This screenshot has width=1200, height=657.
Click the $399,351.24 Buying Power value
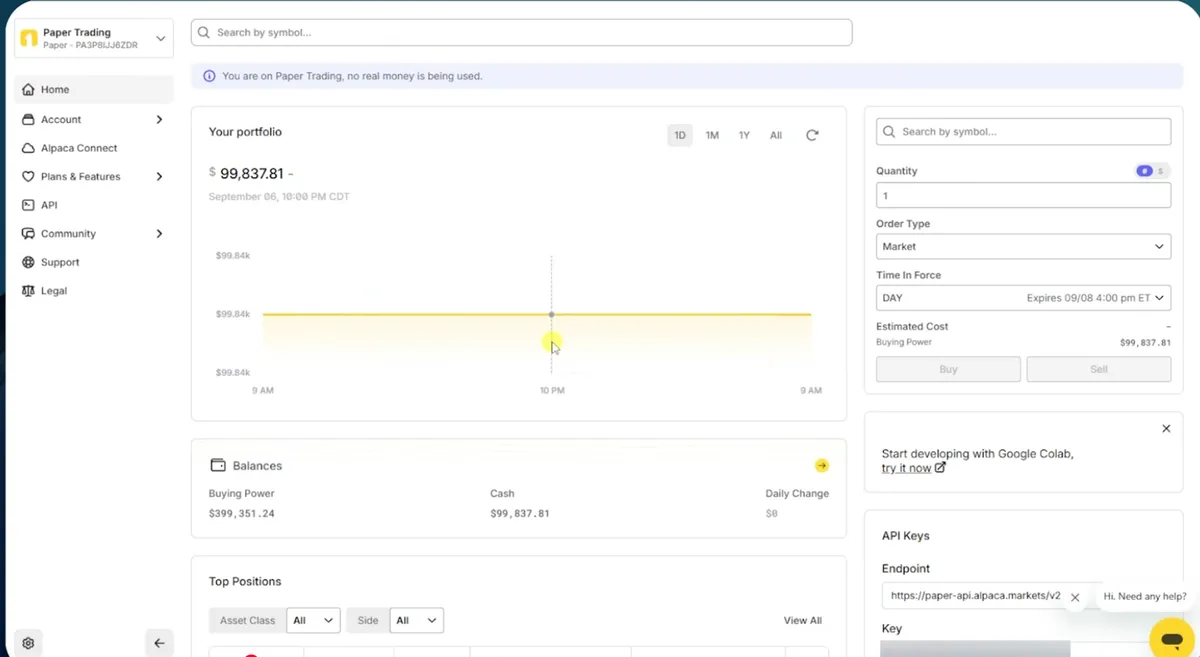pos(242,514)
